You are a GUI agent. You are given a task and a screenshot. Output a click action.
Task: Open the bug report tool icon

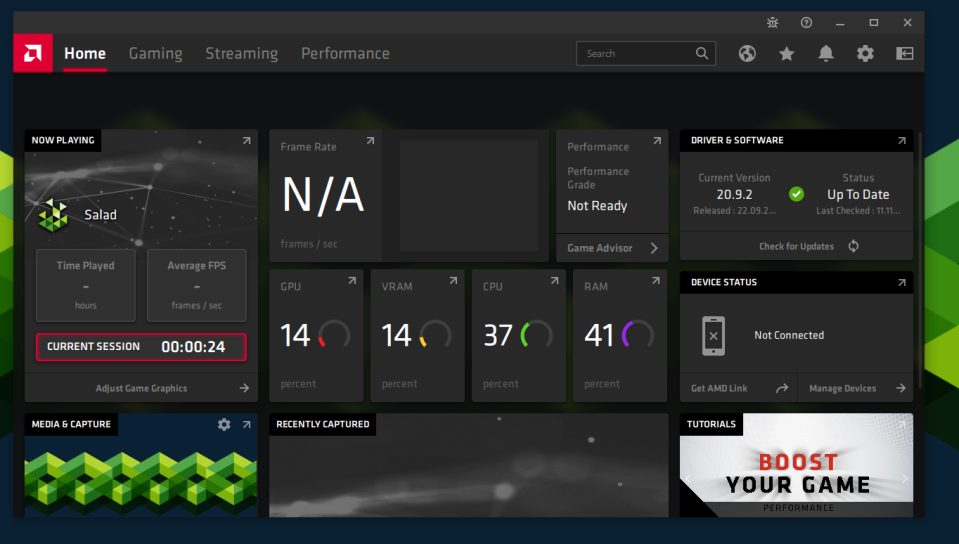(x=772, y=23)
